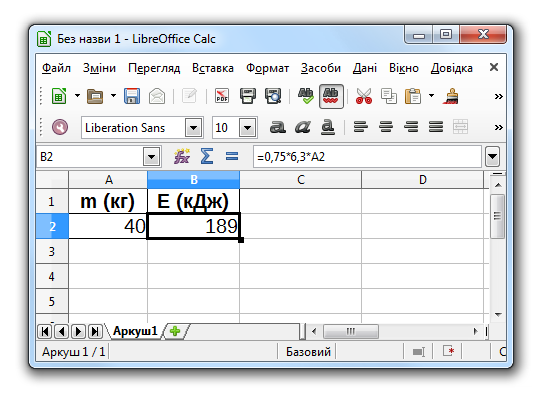Export directly as PDF
Viewport: 537px width, 399px height.
pos(222,96)
